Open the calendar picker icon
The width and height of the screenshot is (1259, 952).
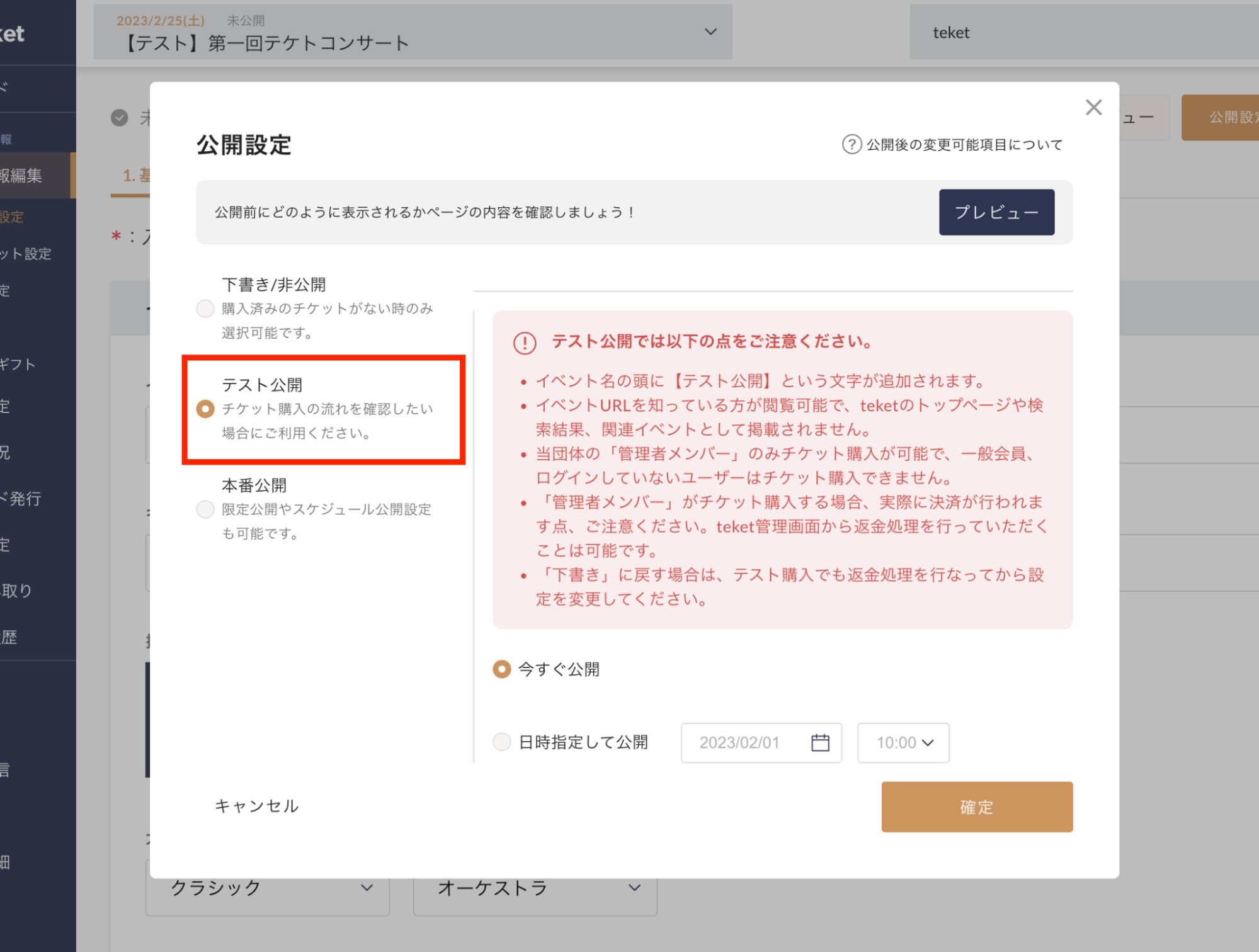[x=820, y=742]
